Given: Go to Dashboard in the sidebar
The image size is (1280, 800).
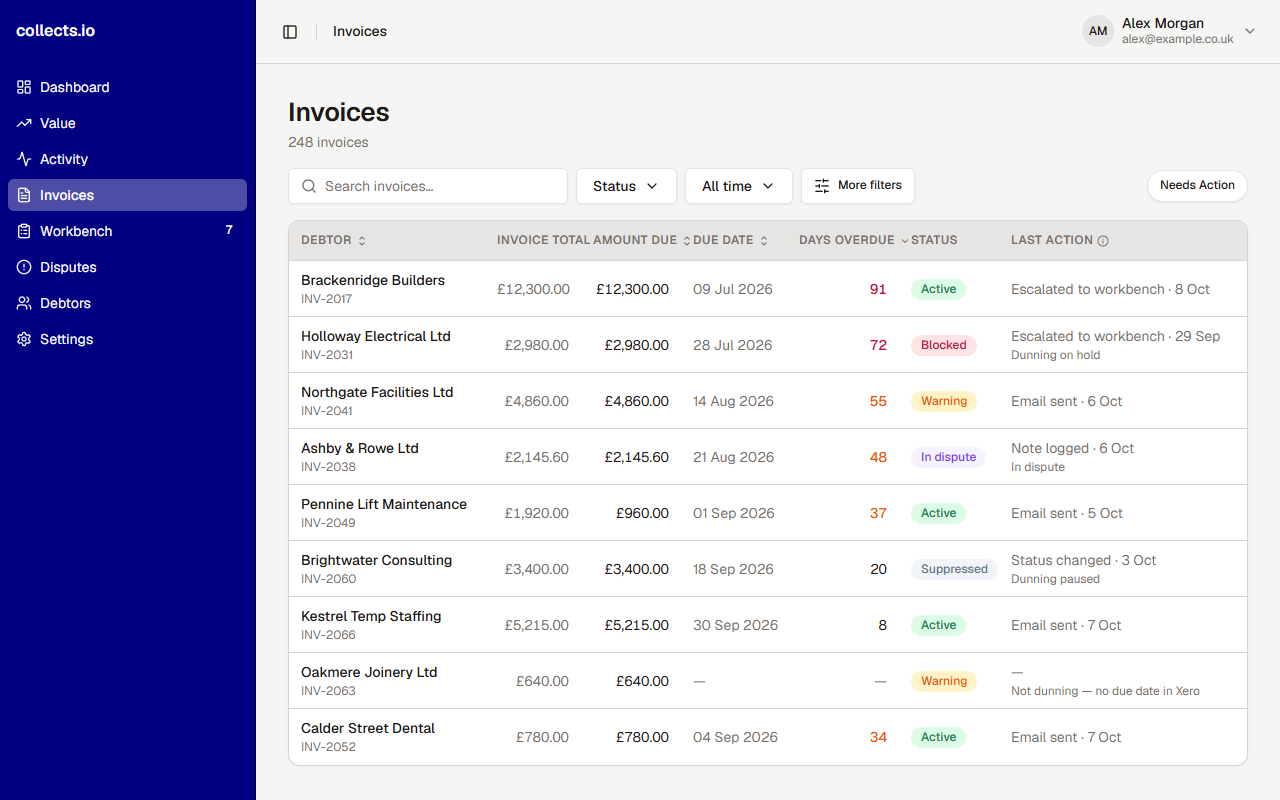Looking at the screenshot, I should click(127, 87).
